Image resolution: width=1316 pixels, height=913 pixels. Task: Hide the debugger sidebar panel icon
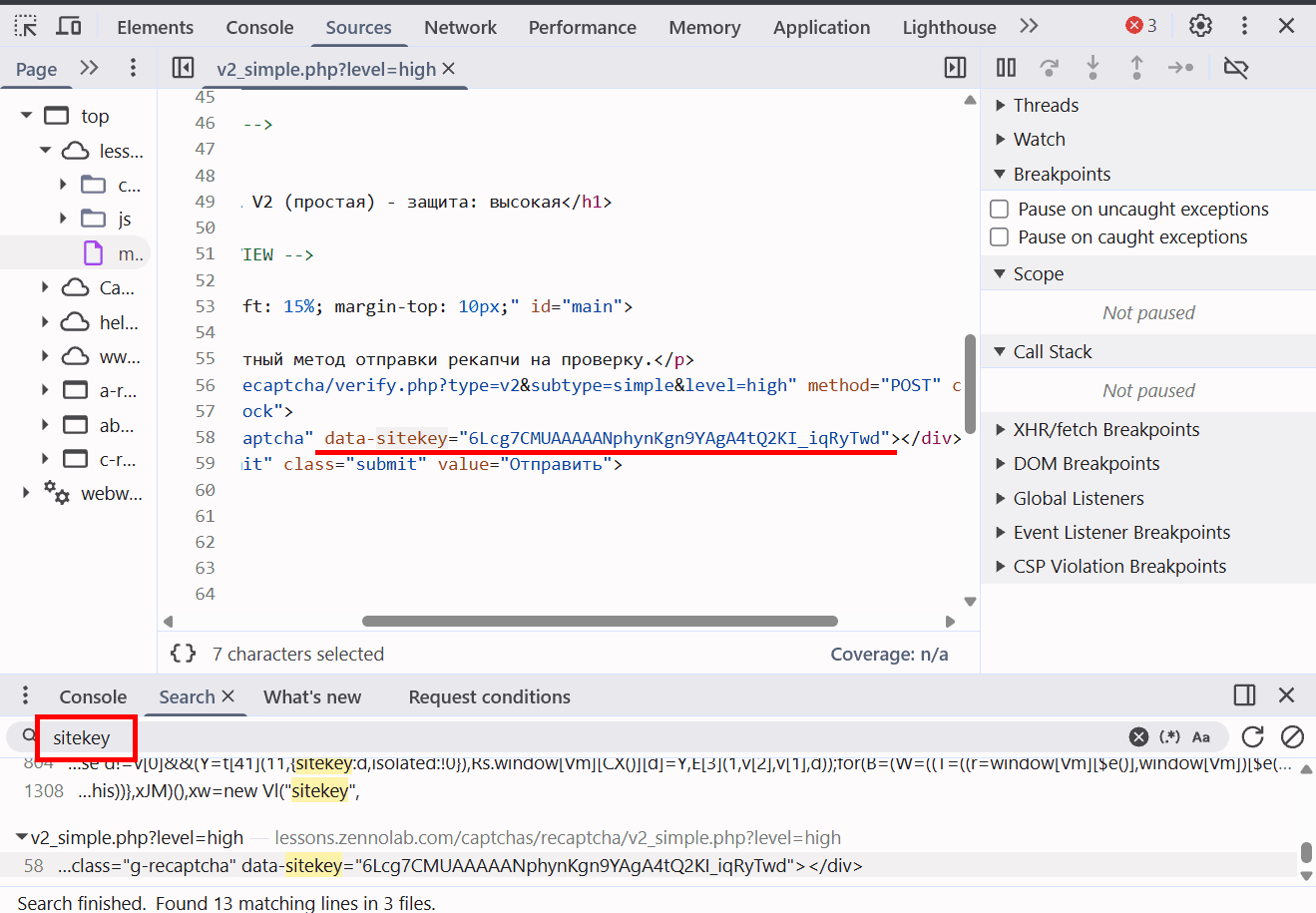(955, 68)
